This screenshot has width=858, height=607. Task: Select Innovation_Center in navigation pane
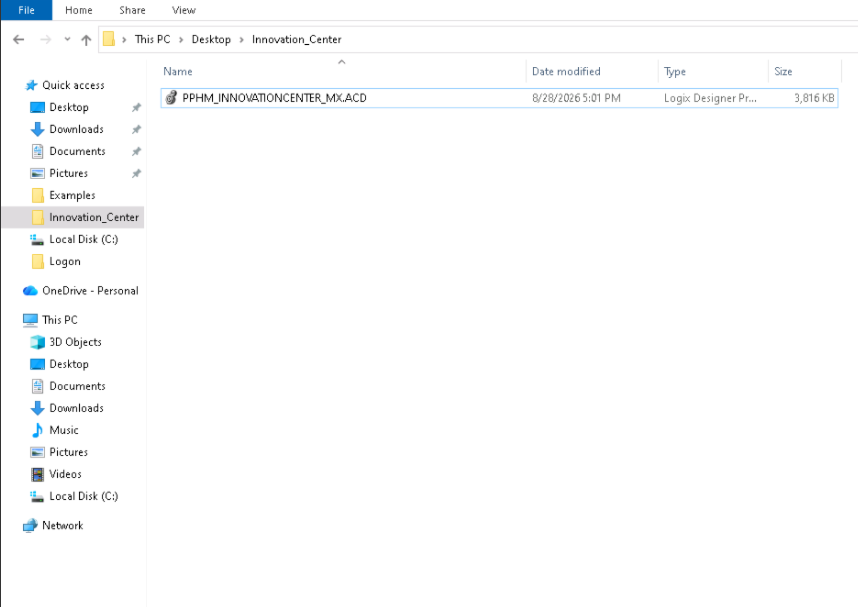click(x=94, y=217)
